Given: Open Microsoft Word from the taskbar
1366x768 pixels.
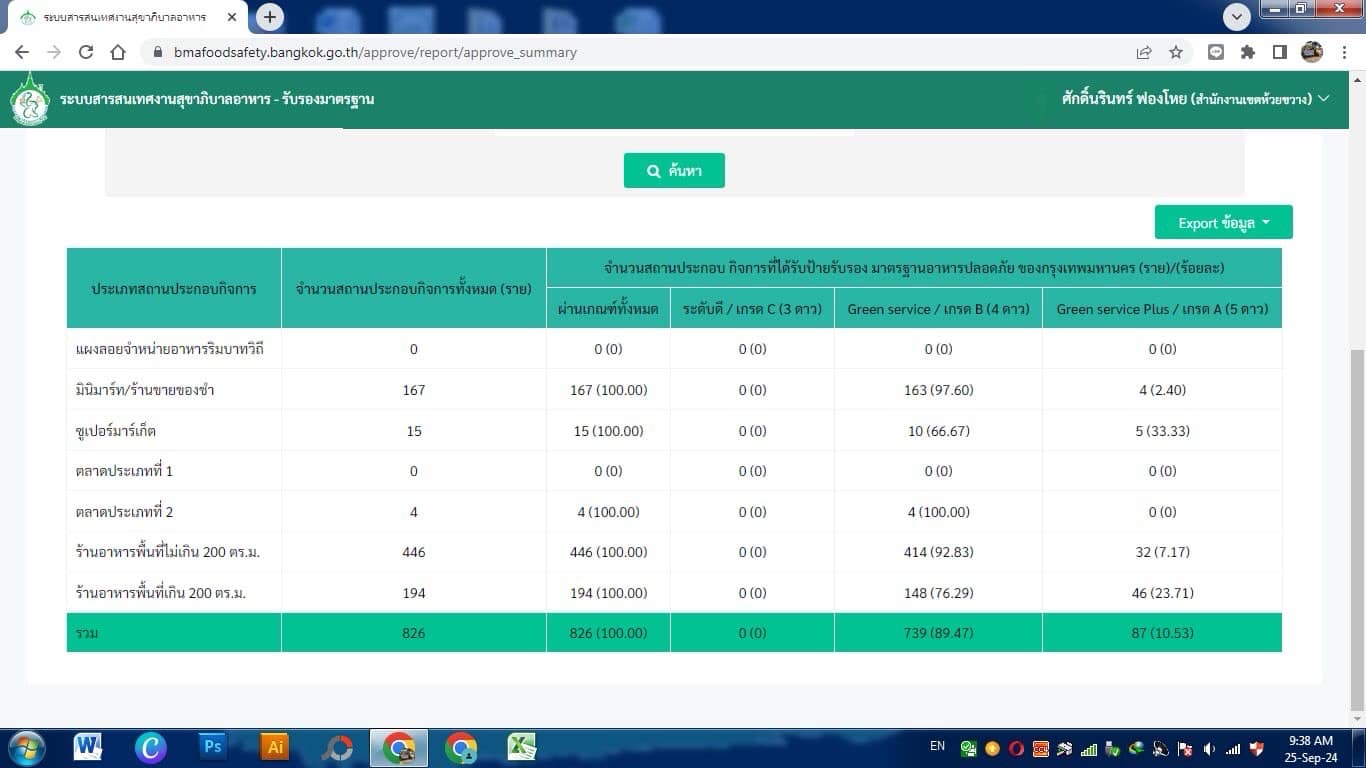Looking at the screenshot, I should click(88, 747).
